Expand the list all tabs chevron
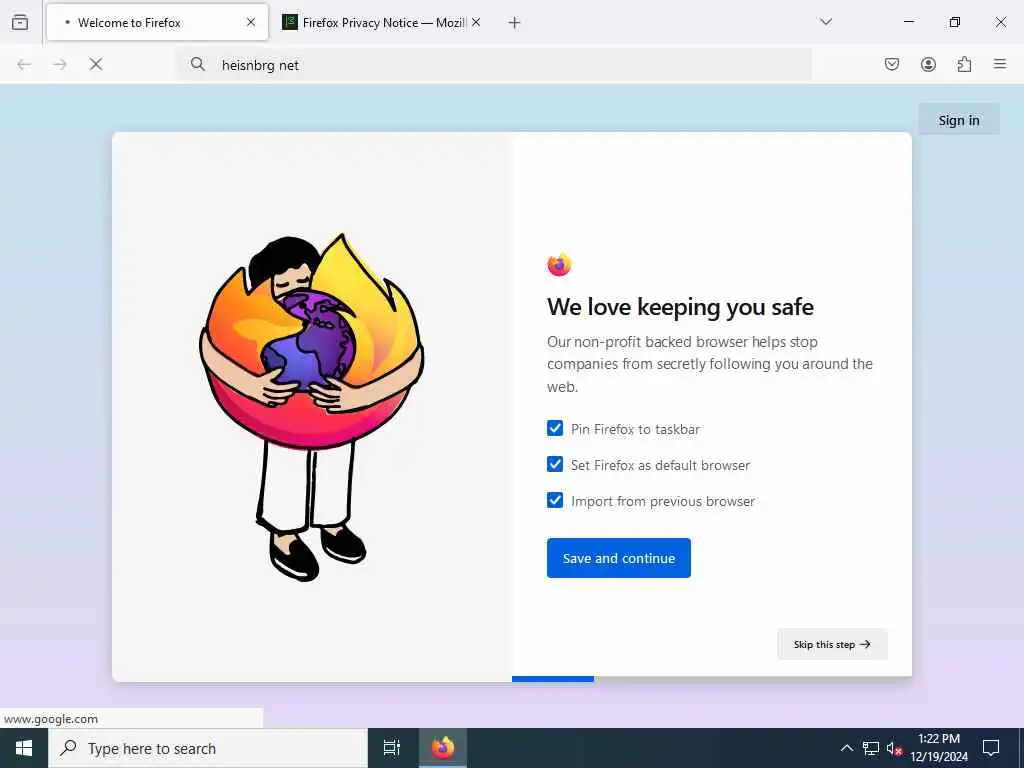This screenshot has height=768, width=1024. (x=826, y=22)
